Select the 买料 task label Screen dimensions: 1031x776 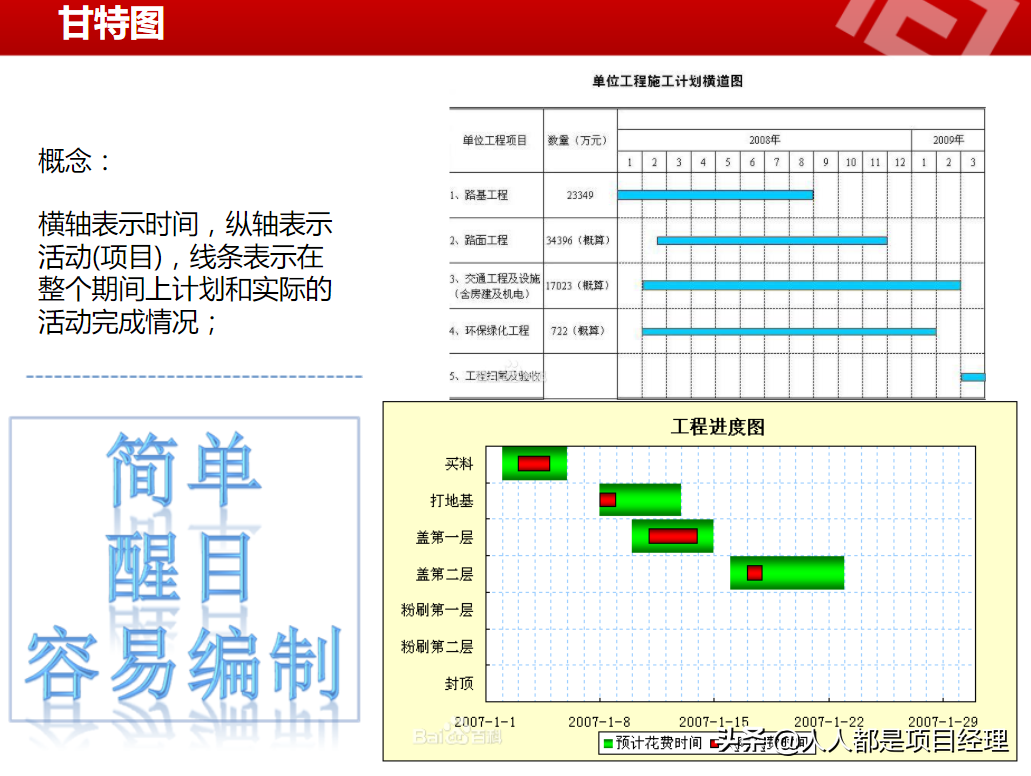pos(459,464)
